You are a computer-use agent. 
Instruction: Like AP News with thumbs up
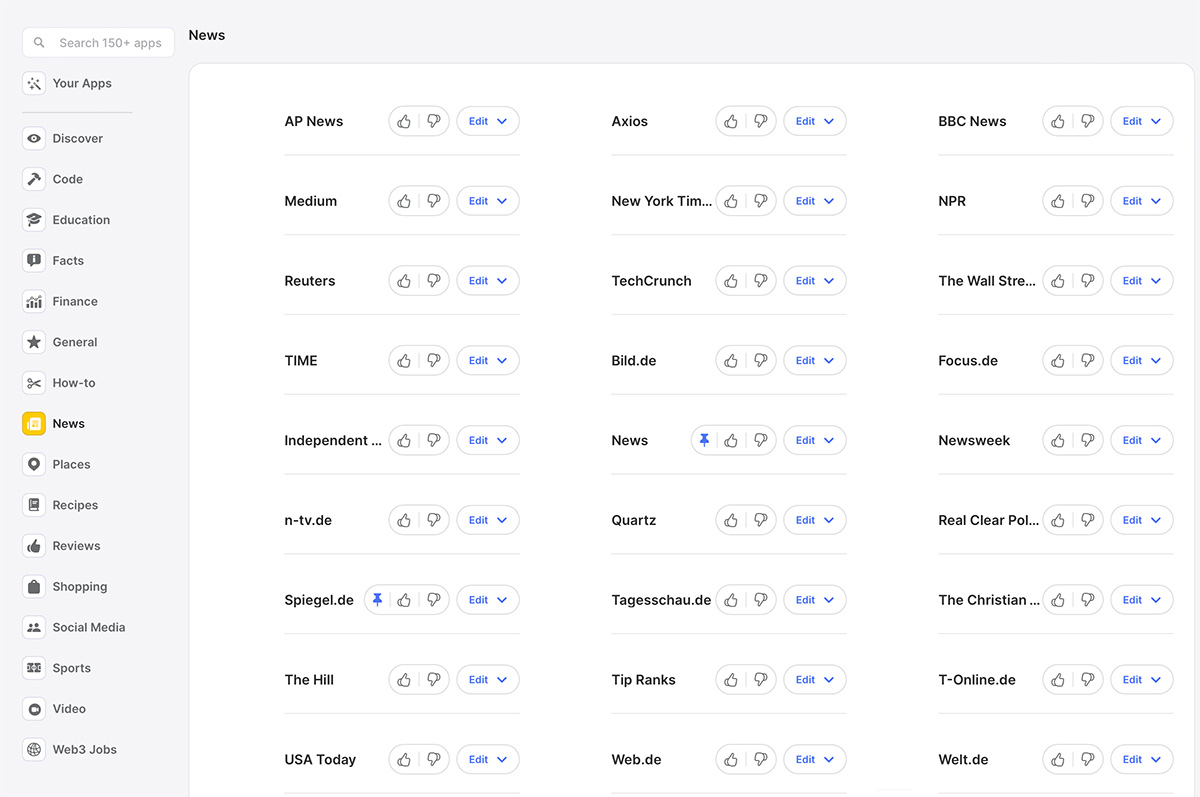(404, 121)
